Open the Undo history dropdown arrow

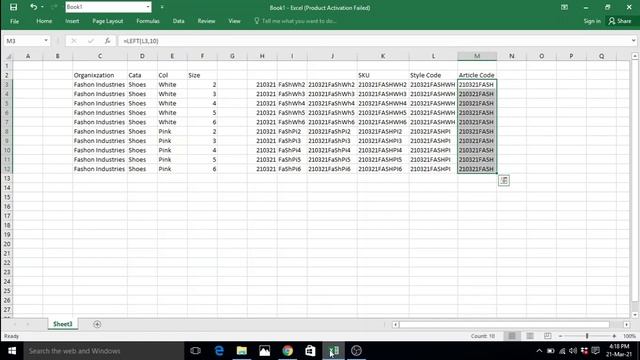(42, 7)
